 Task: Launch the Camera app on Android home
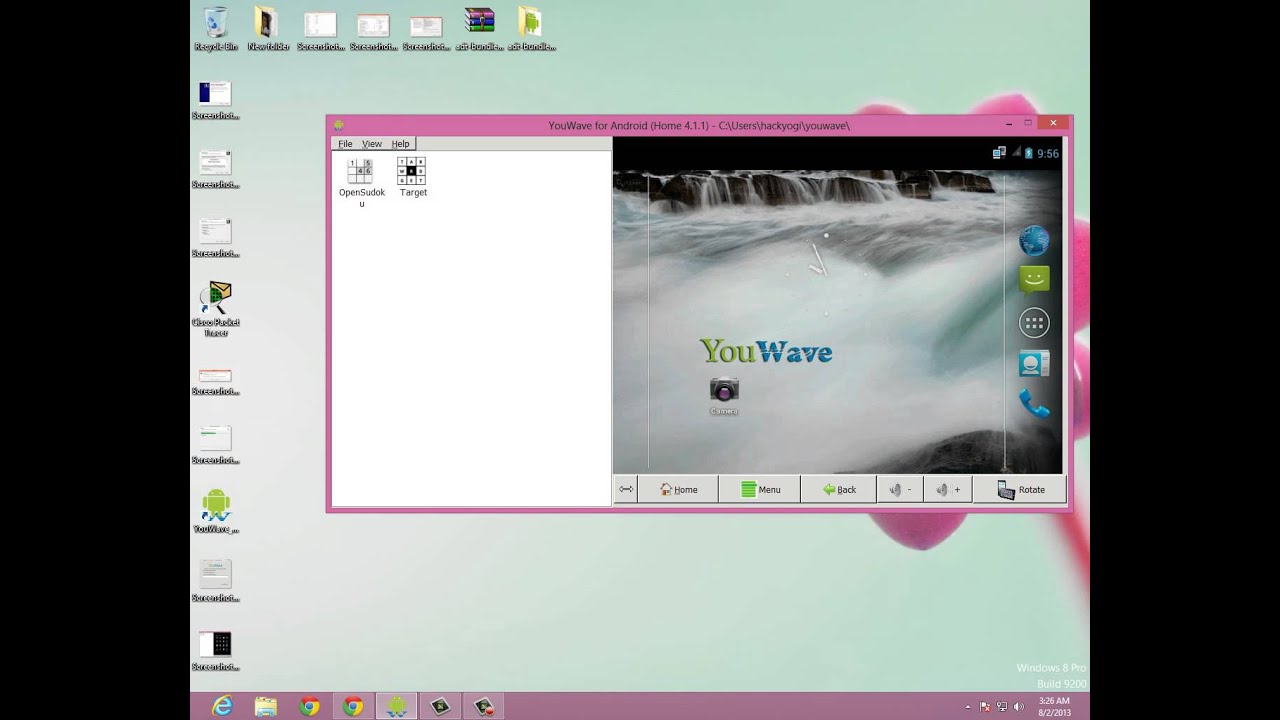click(x=724, y=396)
